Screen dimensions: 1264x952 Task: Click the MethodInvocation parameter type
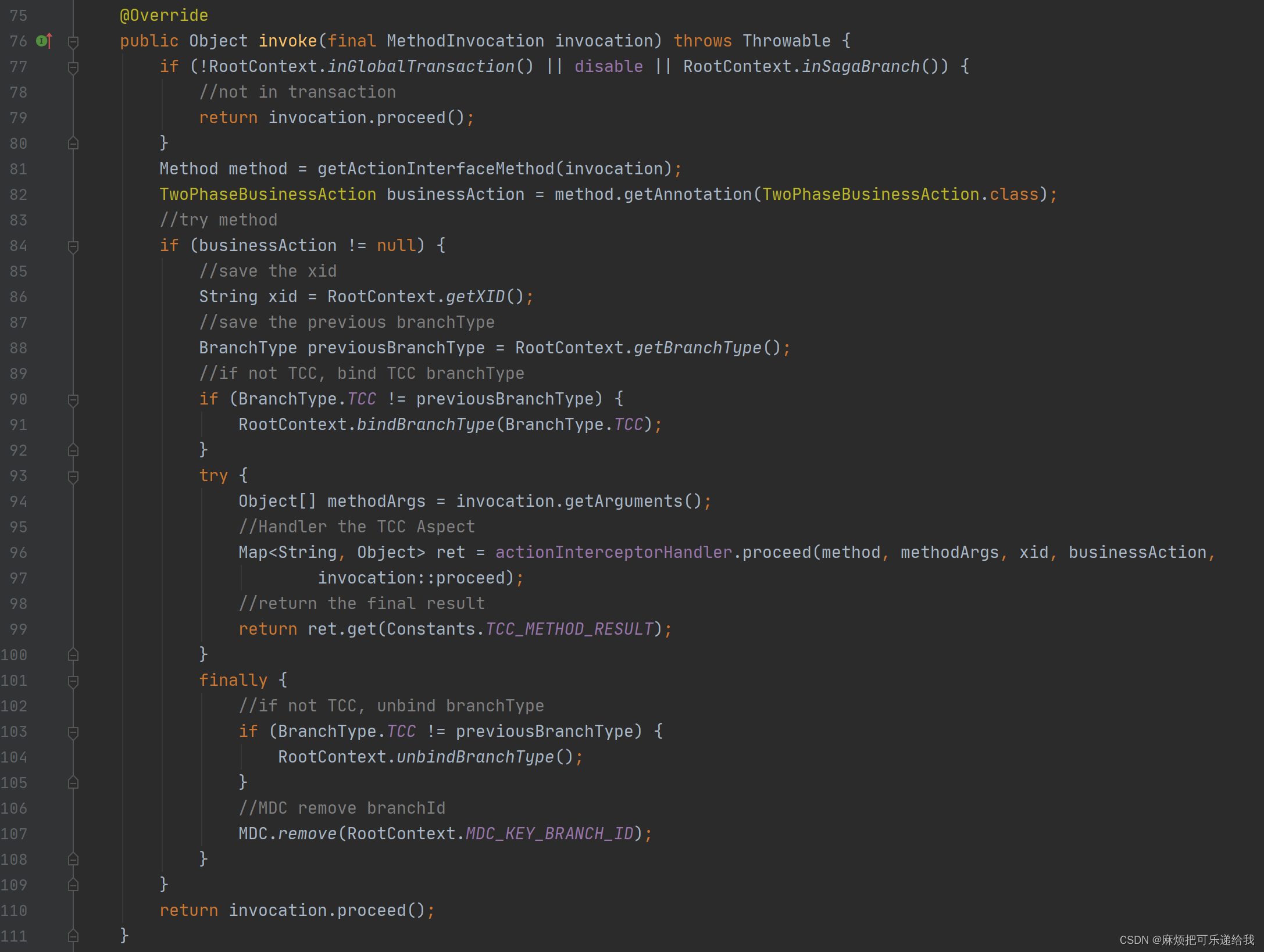click(465, 41)
